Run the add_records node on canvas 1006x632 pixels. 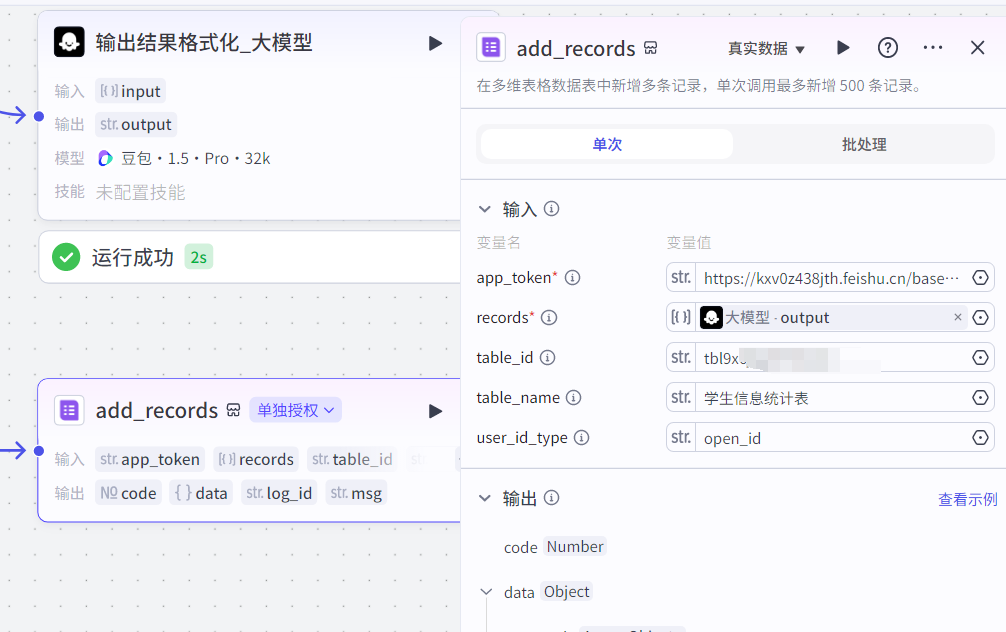point(435,411)
